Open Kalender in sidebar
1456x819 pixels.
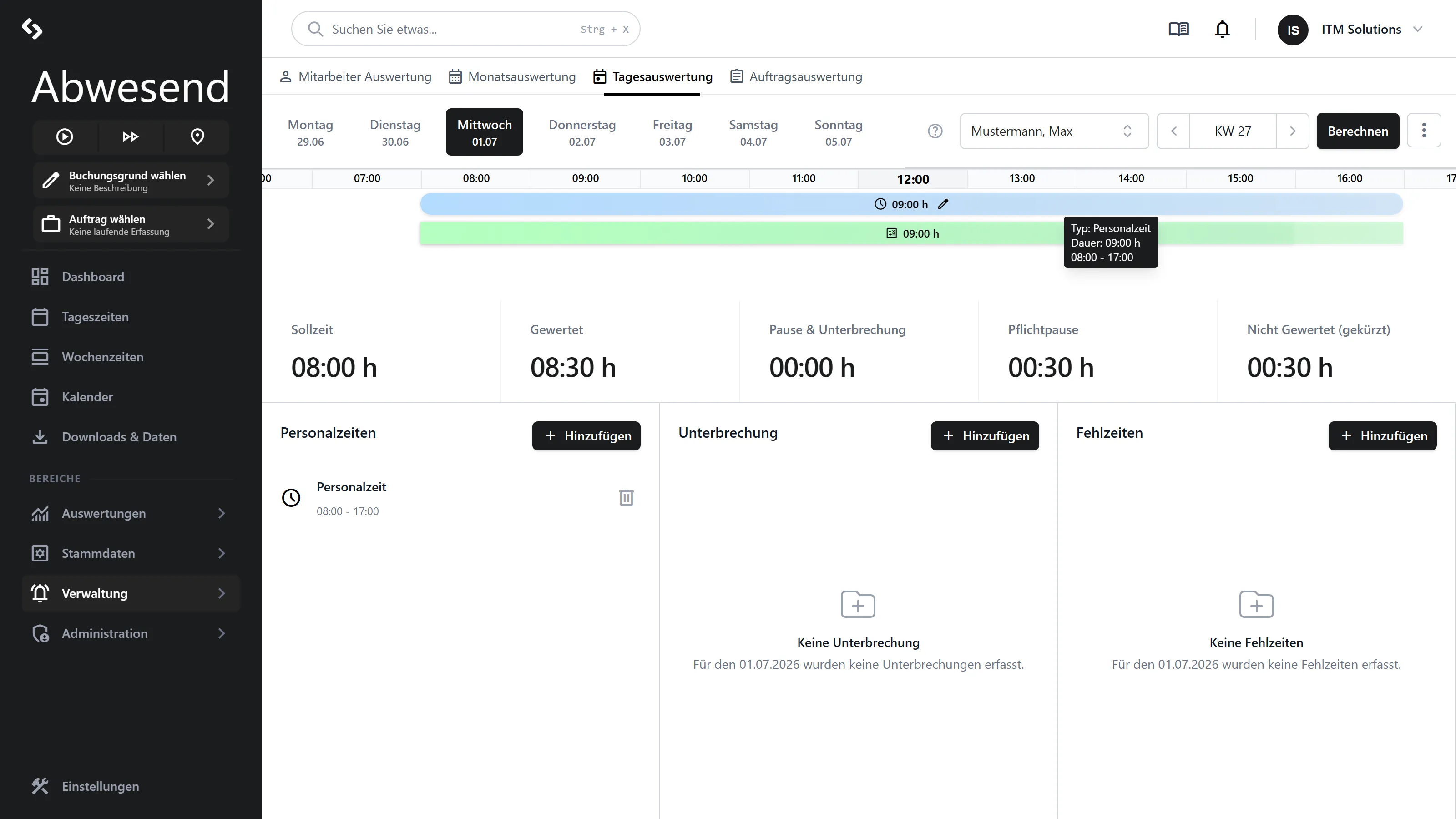point(131,397)
